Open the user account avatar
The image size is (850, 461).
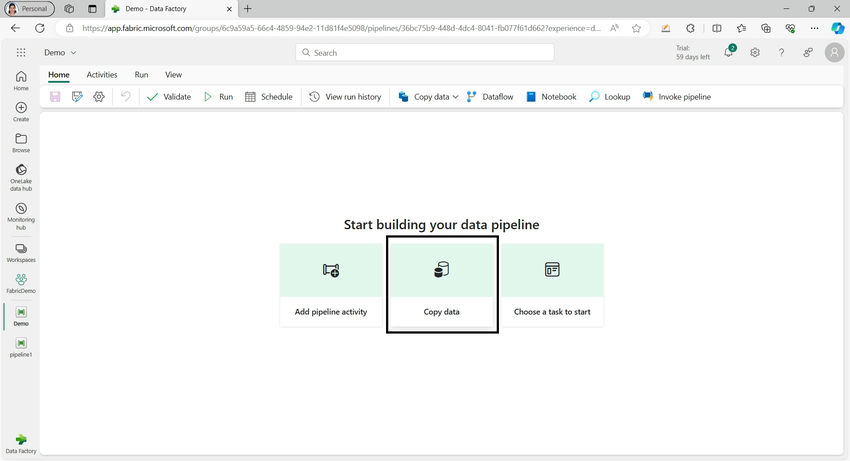coord(834,53)
